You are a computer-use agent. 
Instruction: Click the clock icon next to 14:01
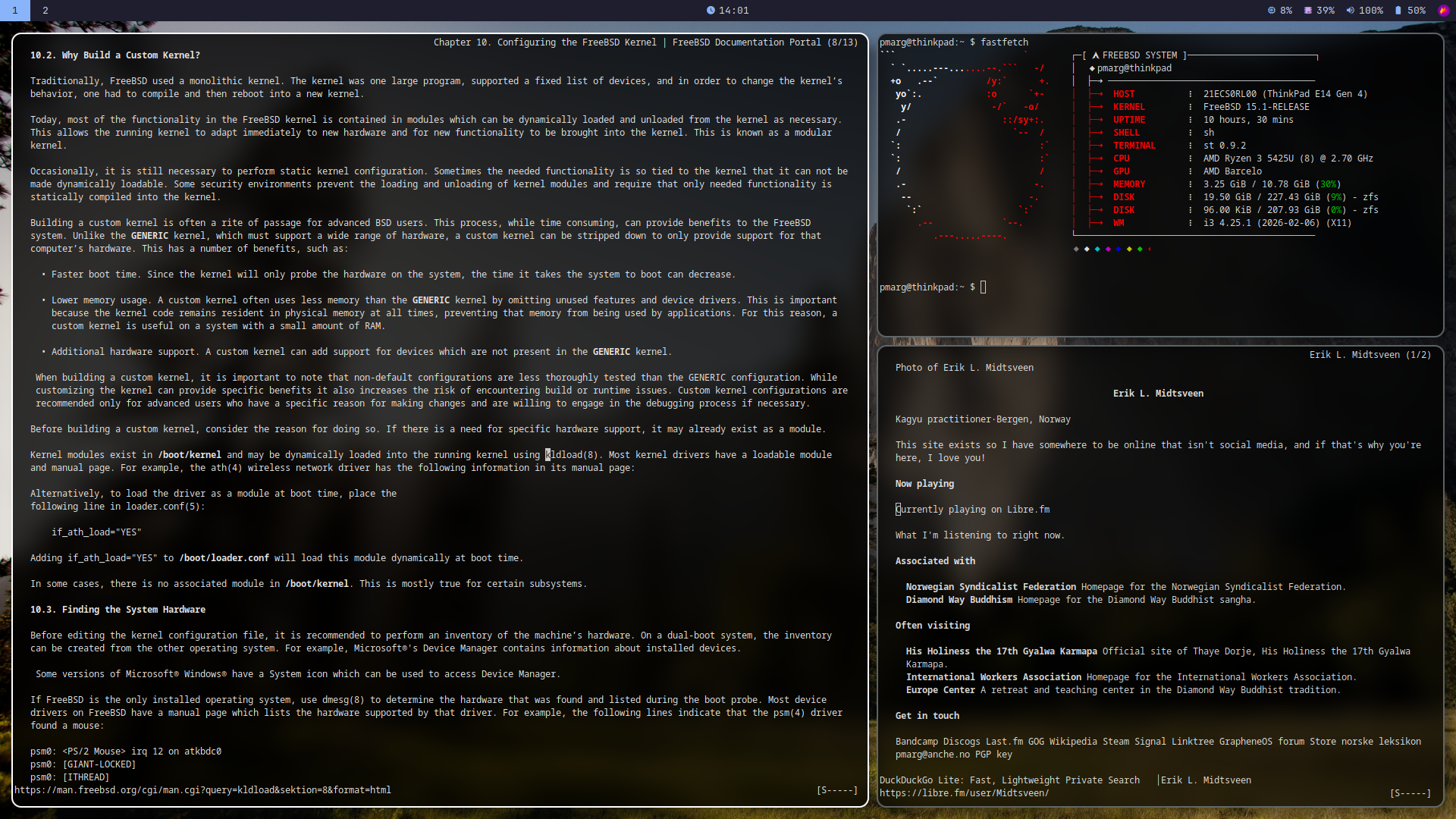(711, 11)
